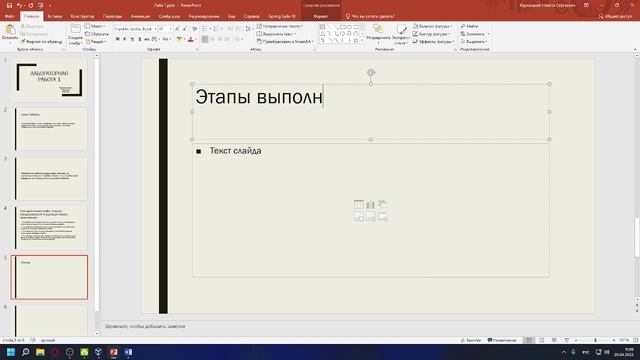Open the Layout (Макет) dropdown
640x360 pixels.
[x=95, y=26]
